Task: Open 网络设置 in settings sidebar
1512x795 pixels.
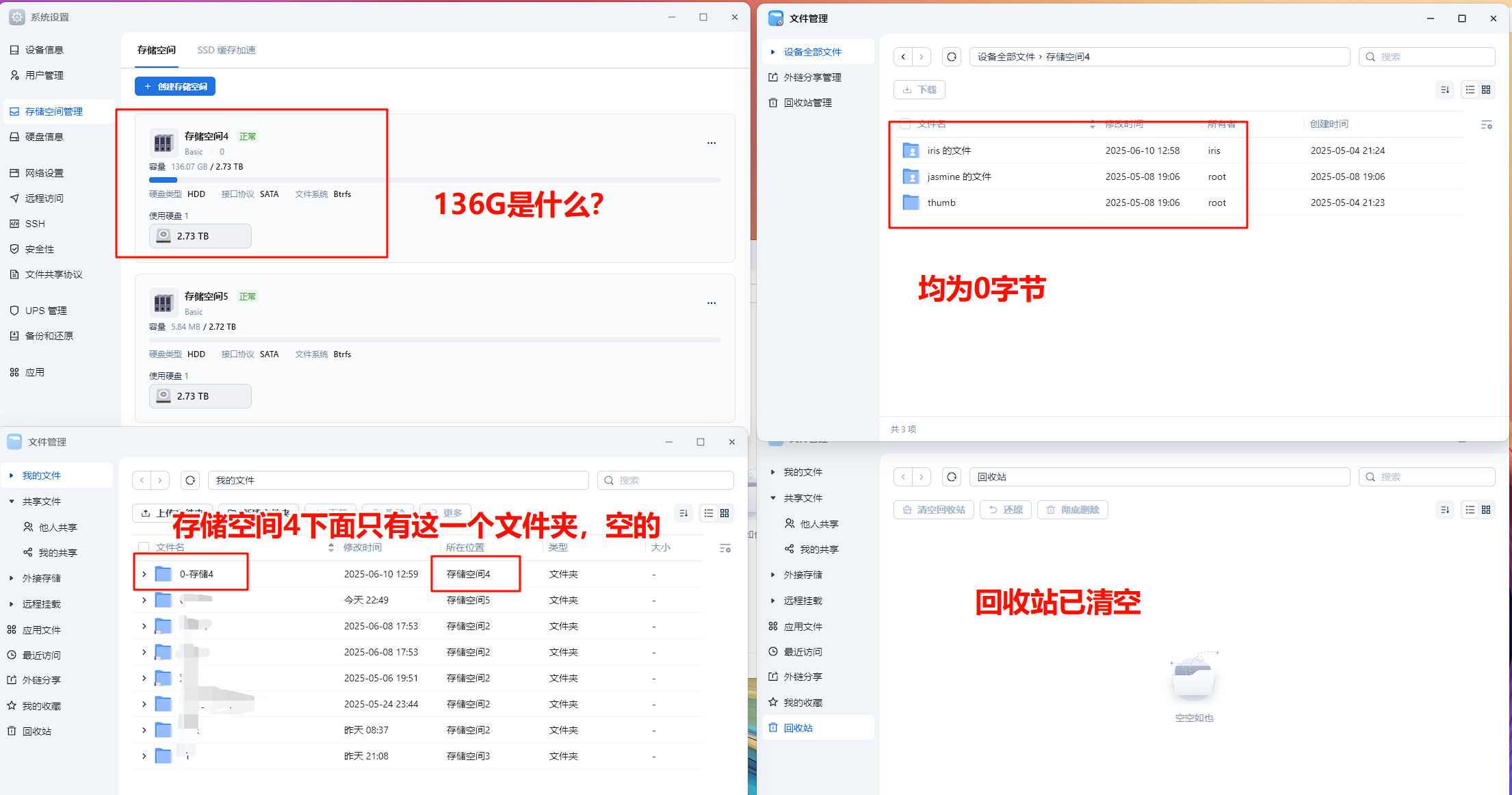Action: click(x=44, y=173)
